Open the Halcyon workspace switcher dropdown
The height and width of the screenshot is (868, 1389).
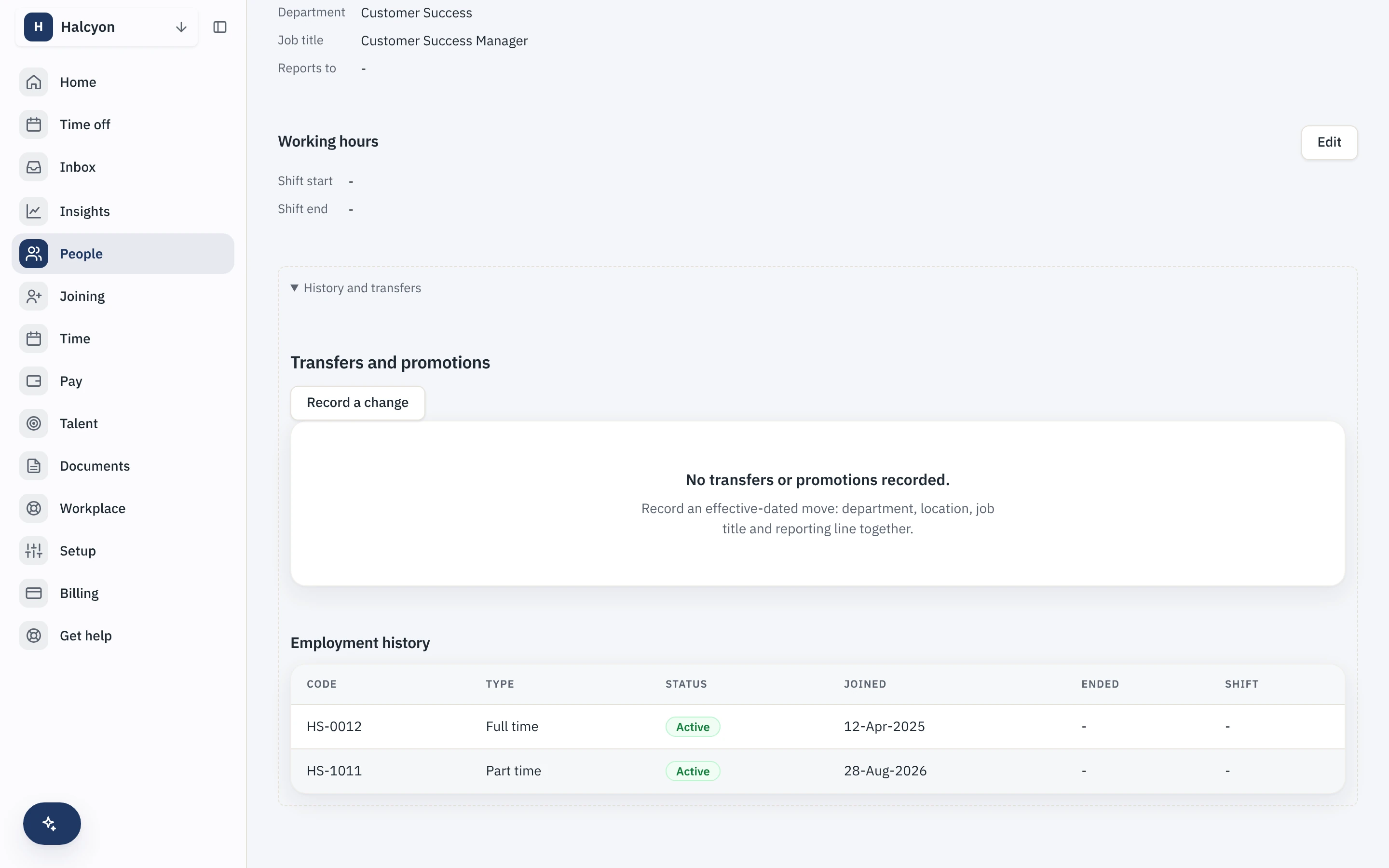click(x=107, y=27)
